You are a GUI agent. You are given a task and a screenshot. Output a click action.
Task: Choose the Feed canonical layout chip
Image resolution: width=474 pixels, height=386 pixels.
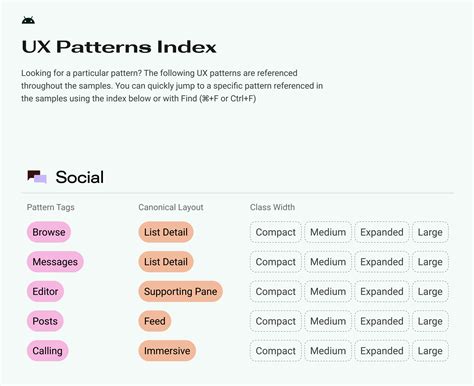pos(155,321)
